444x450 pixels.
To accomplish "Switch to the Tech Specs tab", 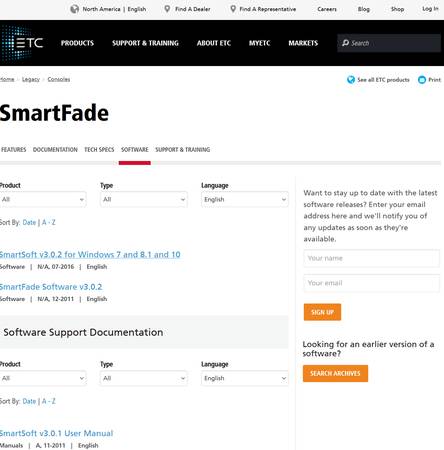I will pyautogui.click(x=99, y=150).
